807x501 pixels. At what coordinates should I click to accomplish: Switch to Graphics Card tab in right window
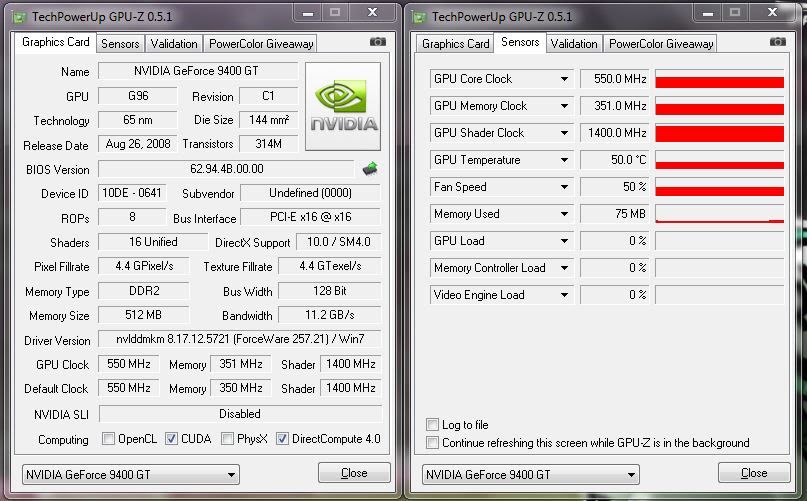point(455,44)
